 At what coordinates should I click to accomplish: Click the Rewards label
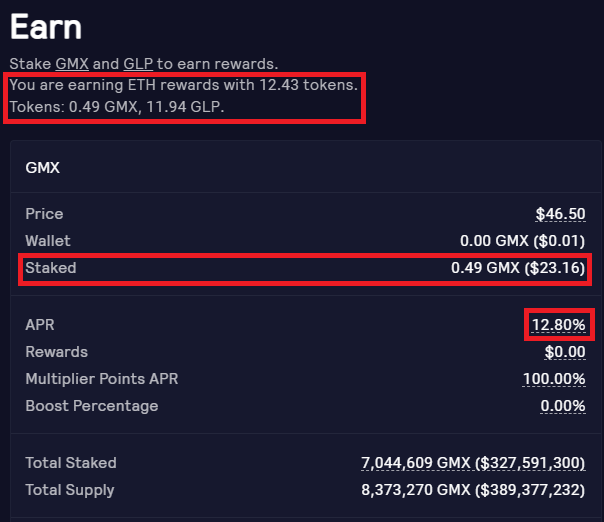coord(57,352)
